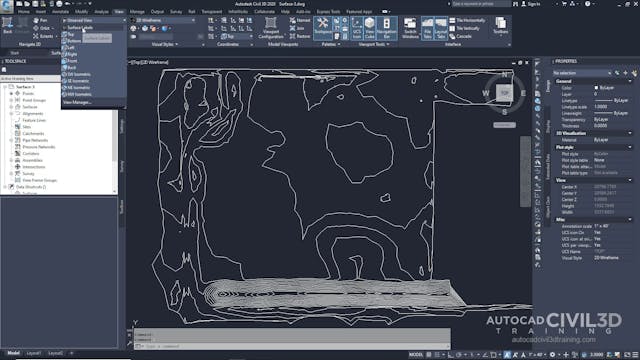The image size is (640, 360).
Task: Open the Active Drawing View dropdown
Action: [x=31, y=78]
